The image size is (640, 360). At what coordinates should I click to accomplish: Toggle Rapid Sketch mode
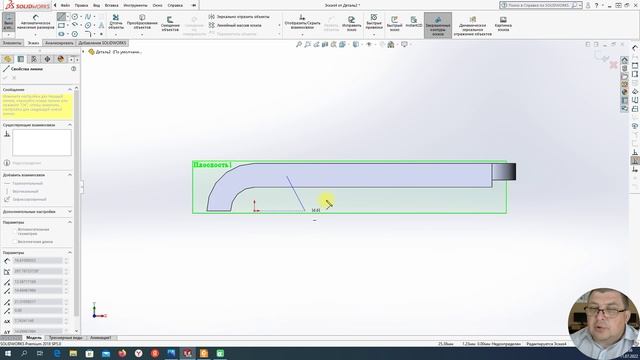(394, 24)
